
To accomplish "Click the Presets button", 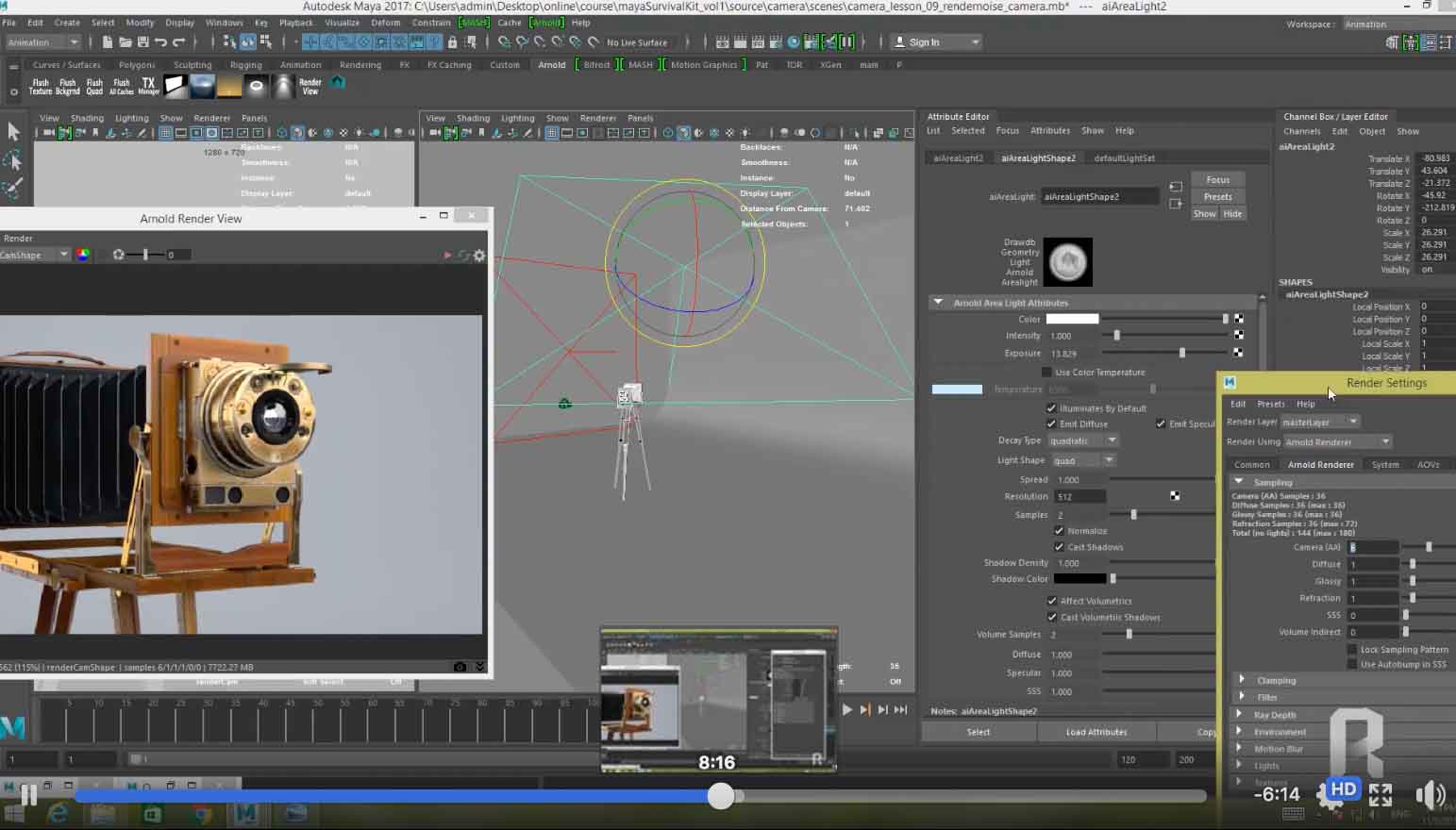I will (1217, 197).
